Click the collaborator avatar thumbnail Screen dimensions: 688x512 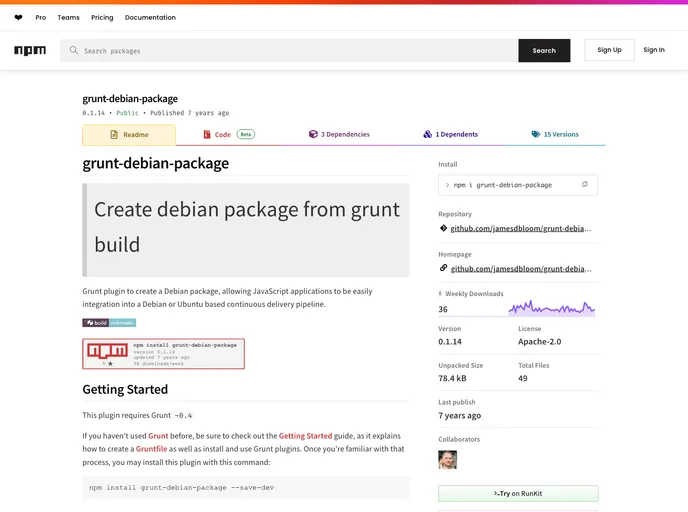coord(448,460)
